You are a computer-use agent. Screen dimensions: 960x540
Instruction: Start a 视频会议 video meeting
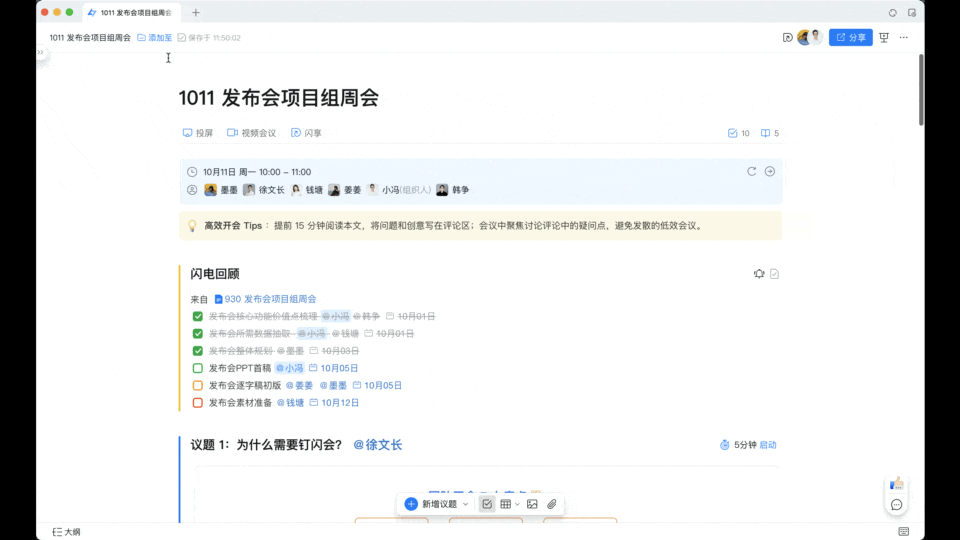[252, 133]
